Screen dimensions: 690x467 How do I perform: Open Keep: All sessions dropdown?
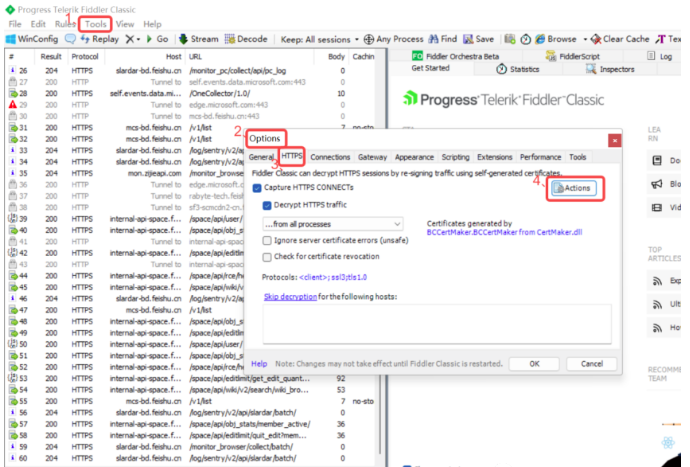click(319, 40)
